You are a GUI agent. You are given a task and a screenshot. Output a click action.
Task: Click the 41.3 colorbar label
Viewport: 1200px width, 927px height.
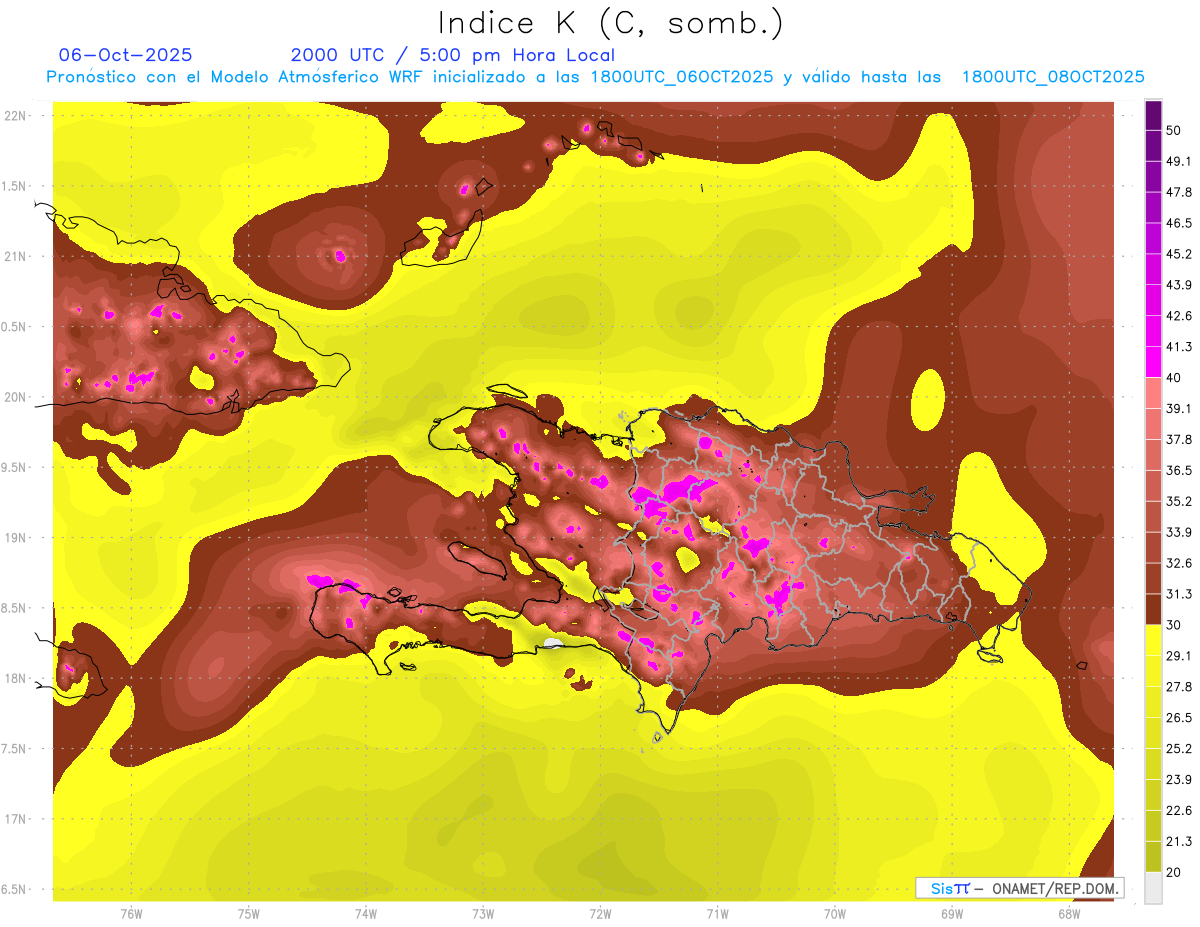[x=1179, y=347]
